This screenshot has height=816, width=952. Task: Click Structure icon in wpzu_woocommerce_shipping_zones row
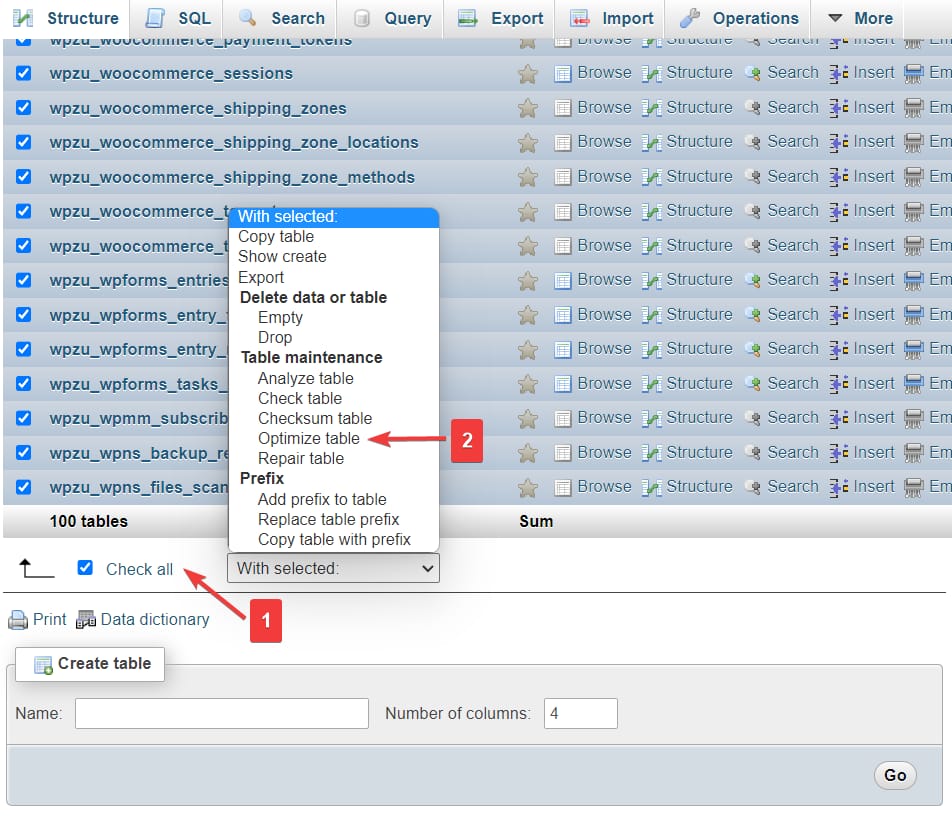point(651,109)
